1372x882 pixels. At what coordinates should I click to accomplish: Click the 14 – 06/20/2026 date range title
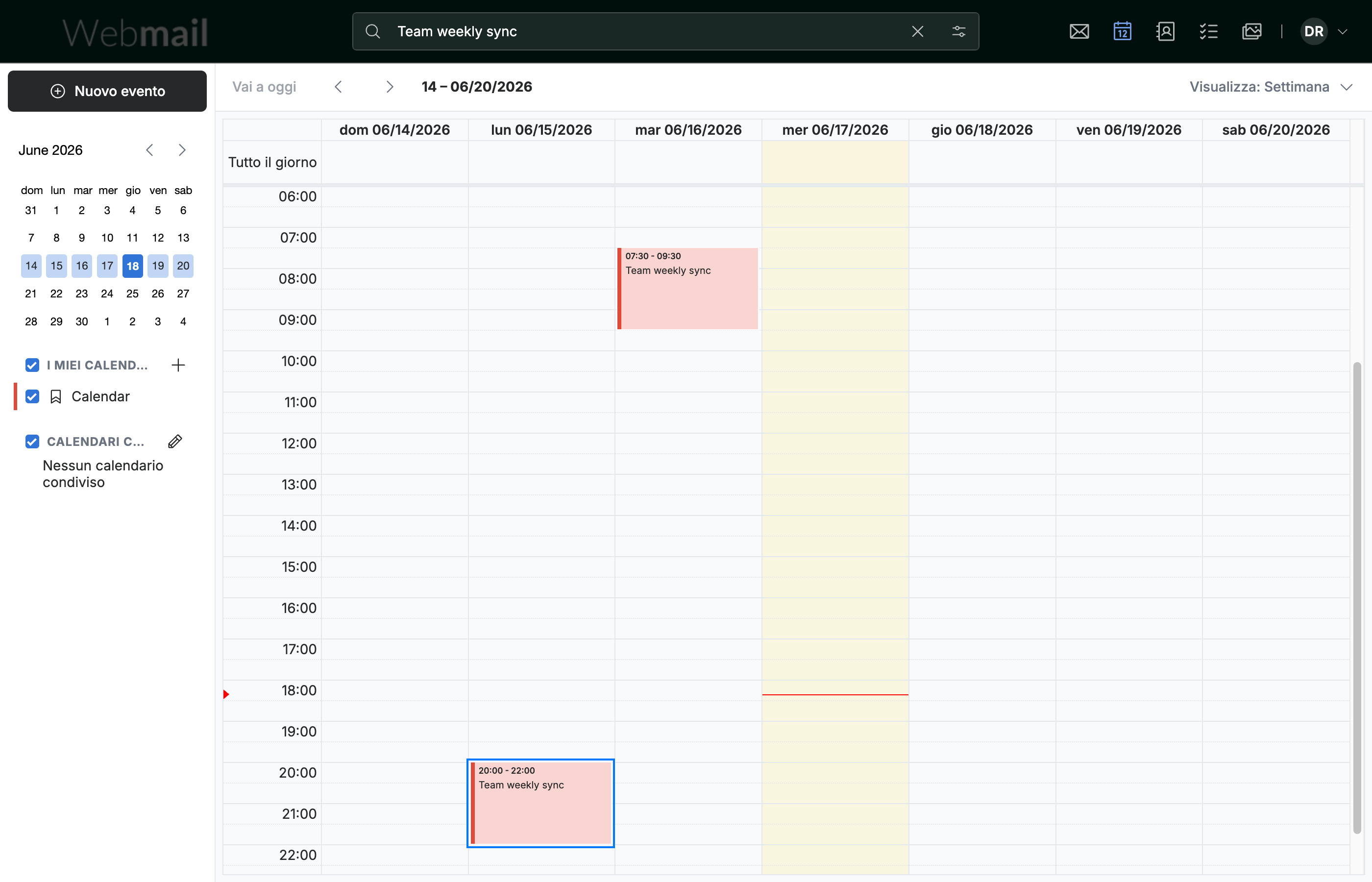[476, 86]
